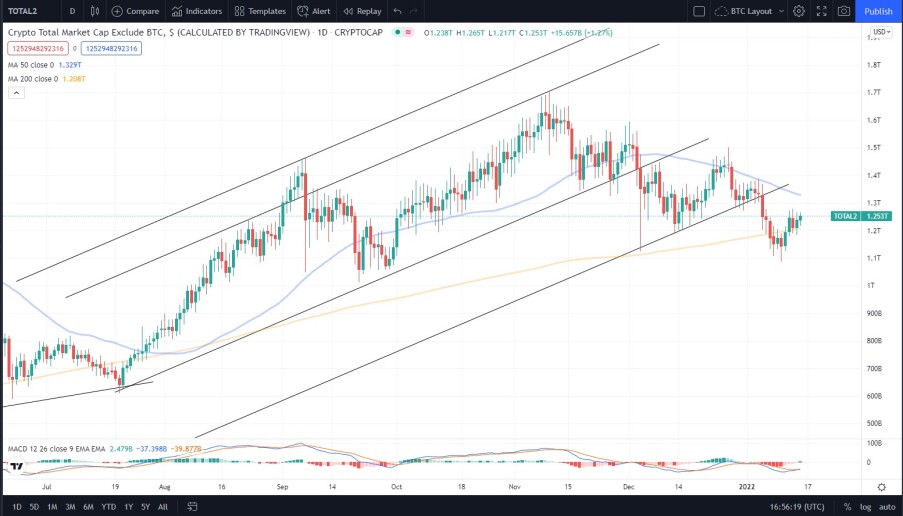Open timezone menu at 16:56:19 (UTC)

click(x=797, y=507)
